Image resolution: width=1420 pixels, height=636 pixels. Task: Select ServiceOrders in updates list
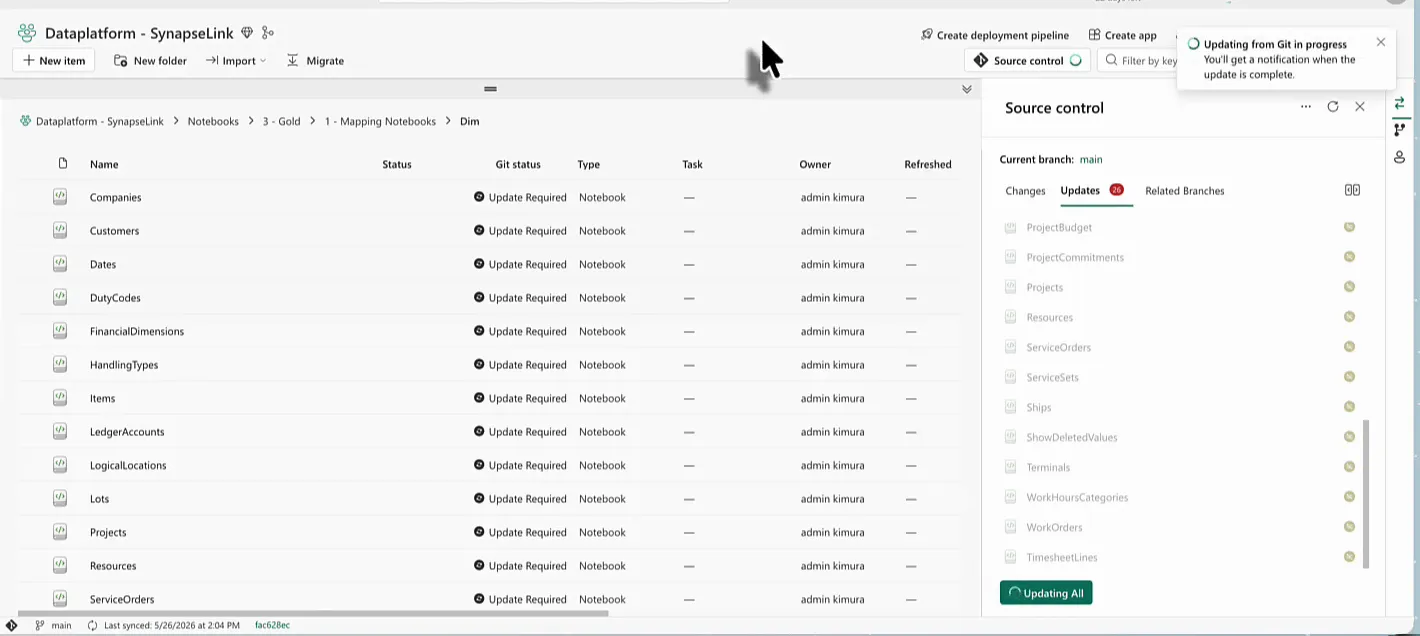(1058, 347)
